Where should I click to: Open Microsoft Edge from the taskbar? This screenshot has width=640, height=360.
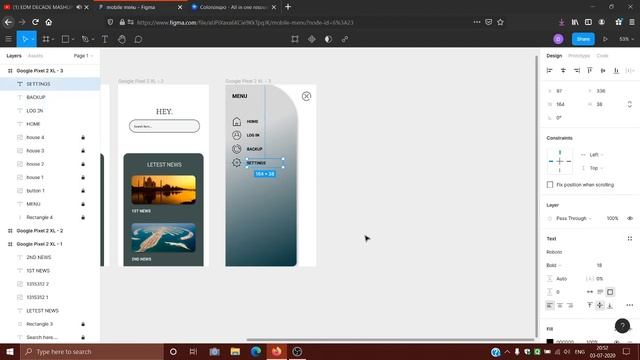click(256, 351)
